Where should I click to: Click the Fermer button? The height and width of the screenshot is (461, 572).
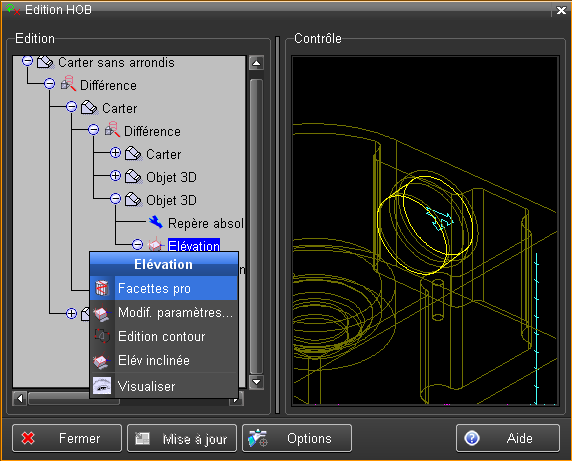point(67,438)
